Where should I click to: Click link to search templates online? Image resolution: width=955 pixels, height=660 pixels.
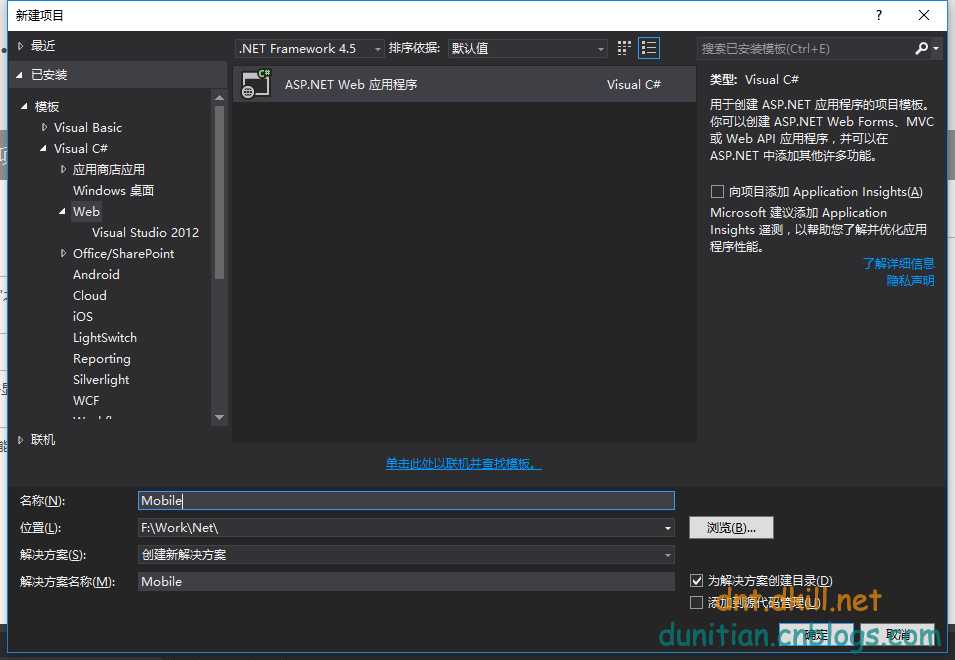tap(463, 464)
